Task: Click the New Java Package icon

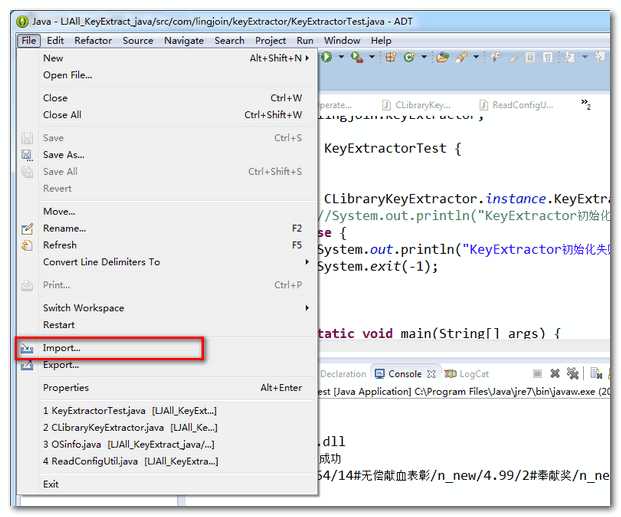Action: [x=391, y=57]
